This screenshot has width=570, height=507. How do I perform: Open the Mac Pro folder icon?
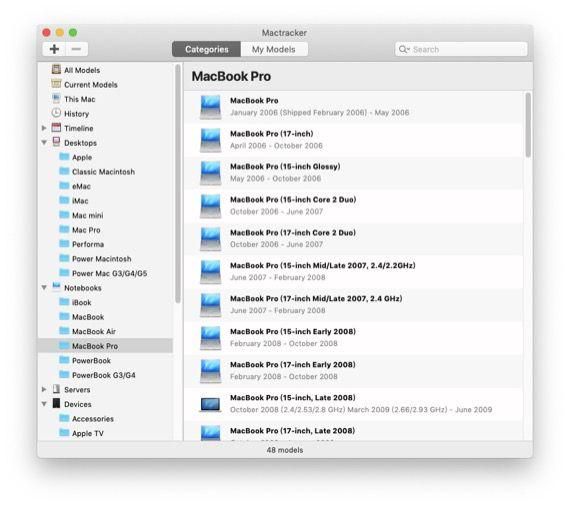(x=64, y=229)
